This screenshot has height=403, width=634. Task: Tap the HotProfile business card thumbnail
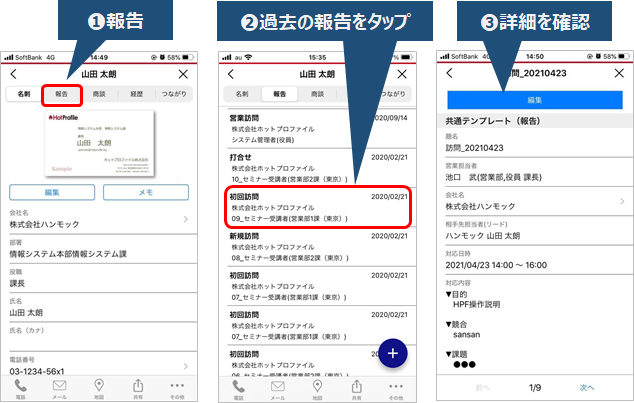coord(99,143)
